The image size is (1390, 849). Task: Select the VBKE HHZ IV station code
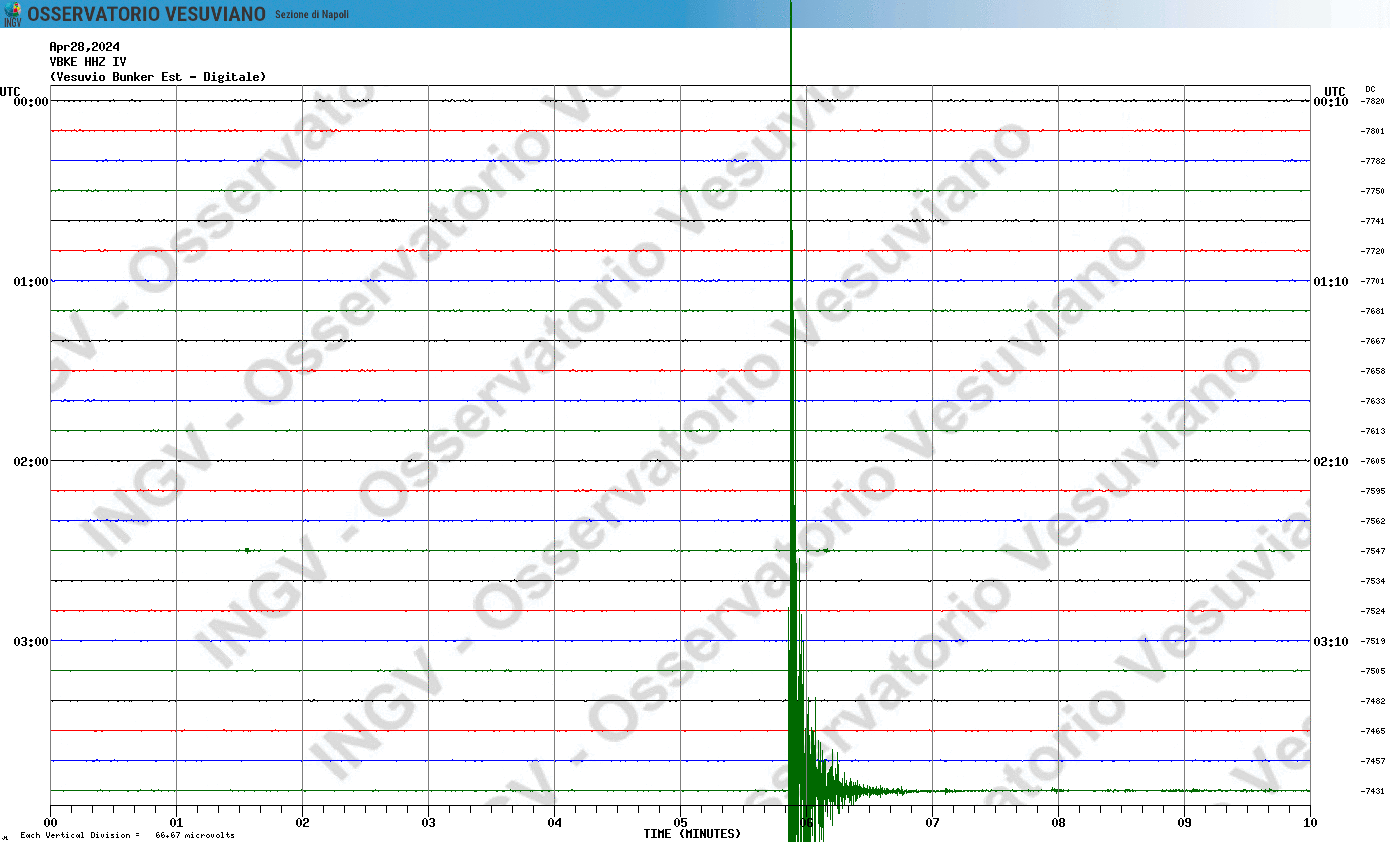tap(88, 61)
